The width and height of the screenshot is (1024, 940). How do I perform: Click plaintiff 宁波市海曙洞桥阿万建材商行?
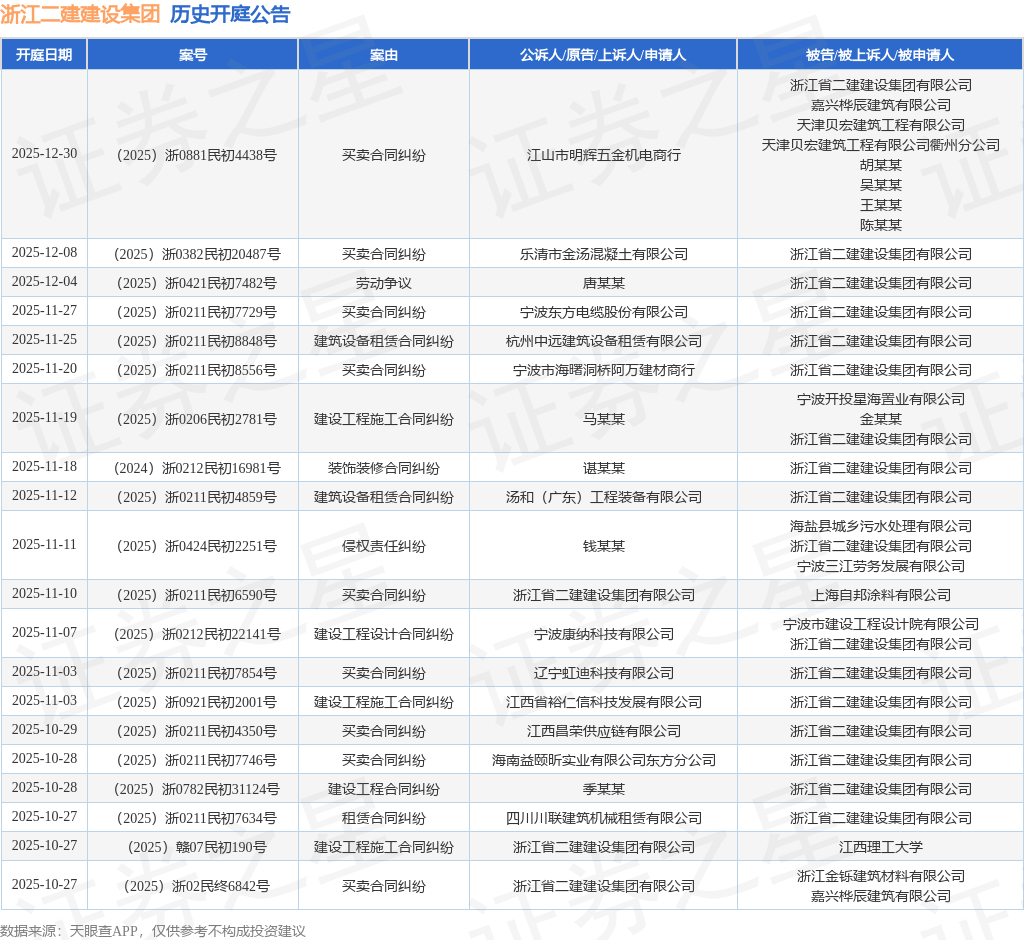click(603, 370)
